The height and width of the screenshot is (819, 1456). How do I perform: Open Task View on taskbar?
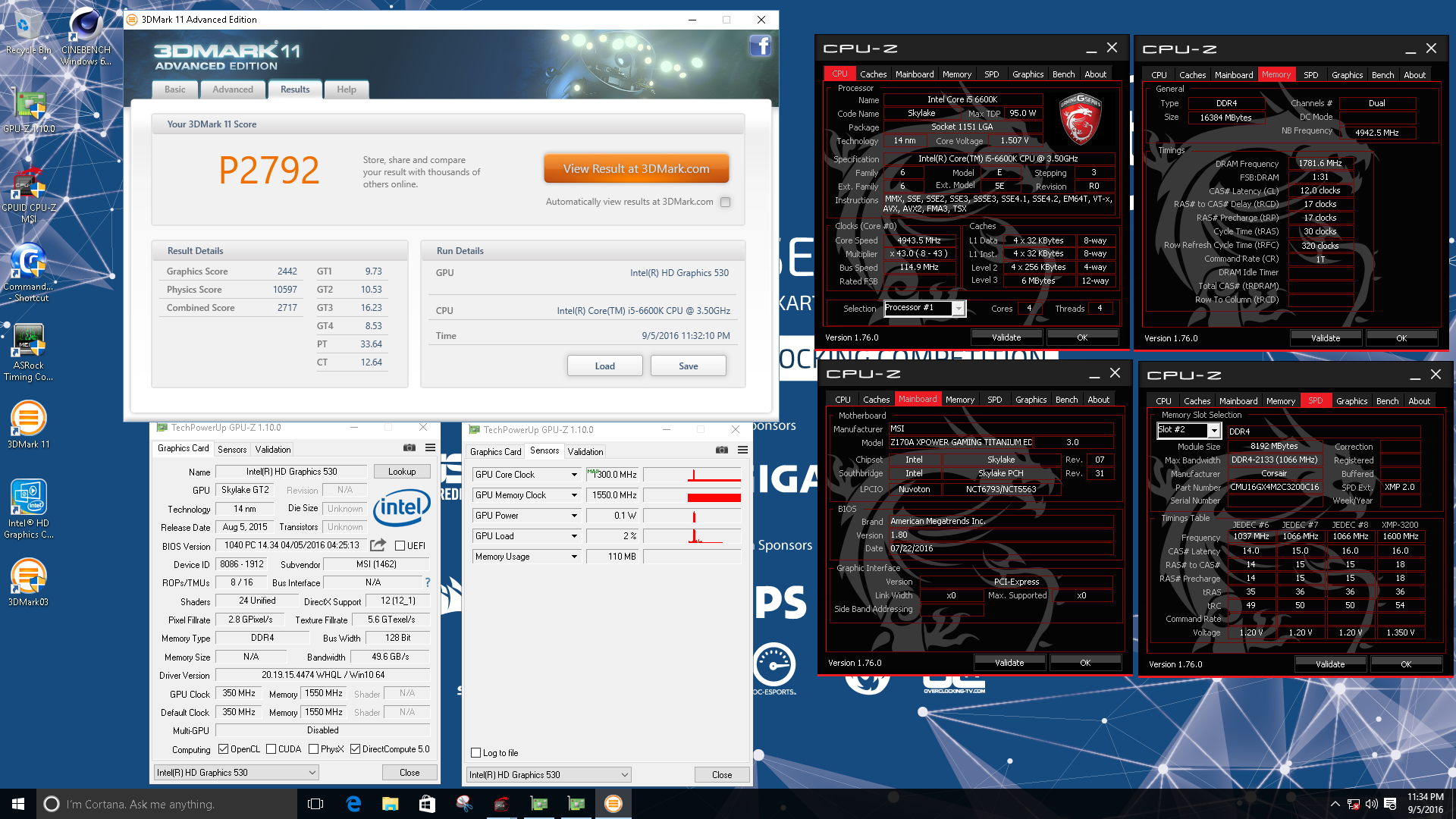[315, 804]
